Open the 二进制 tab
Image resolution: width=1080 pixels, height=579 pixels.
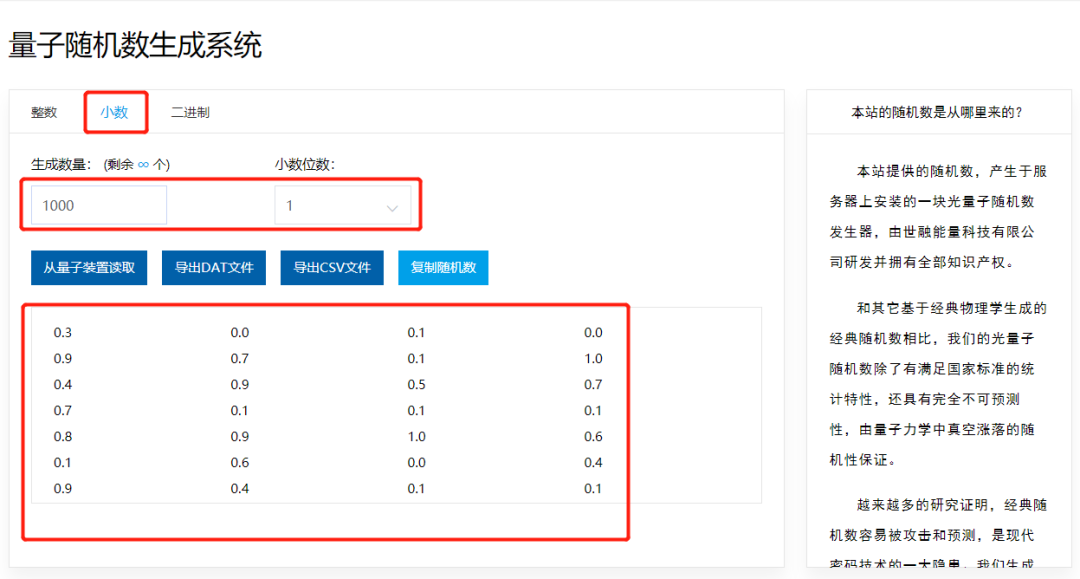pos(190,113)
